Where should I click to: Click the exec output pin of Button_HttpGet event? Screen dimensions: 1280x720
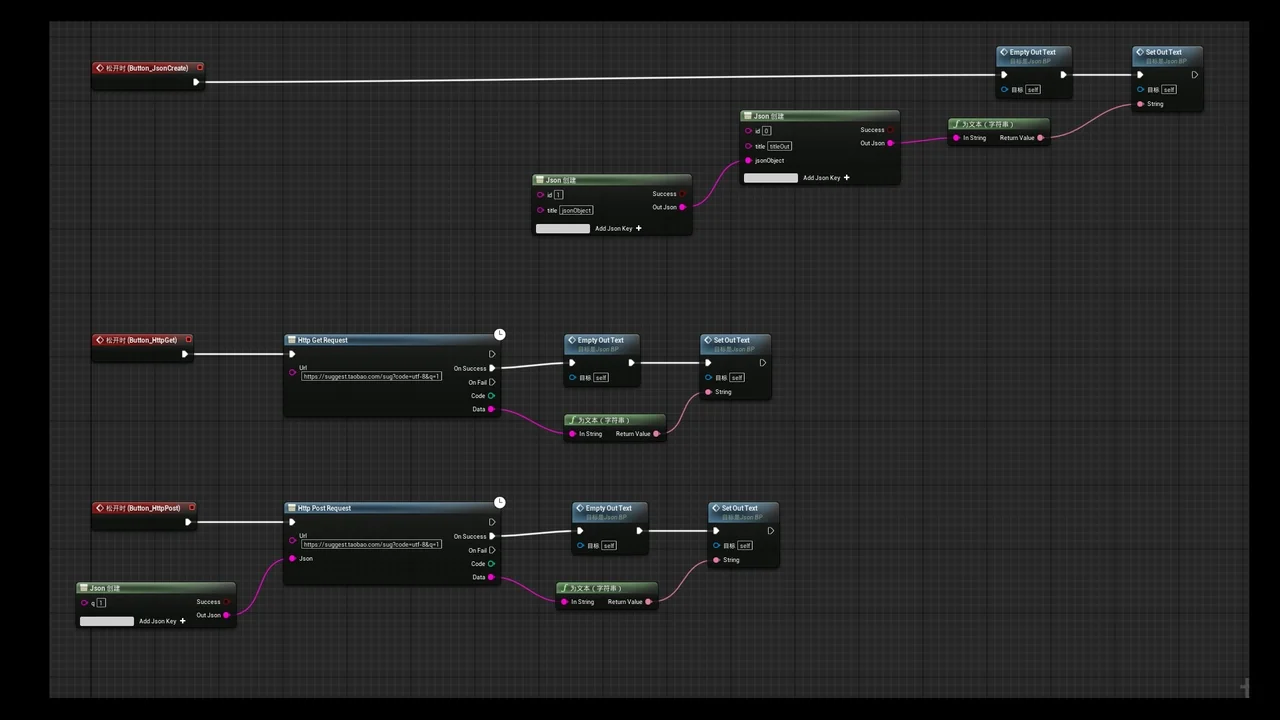(185, 354)
